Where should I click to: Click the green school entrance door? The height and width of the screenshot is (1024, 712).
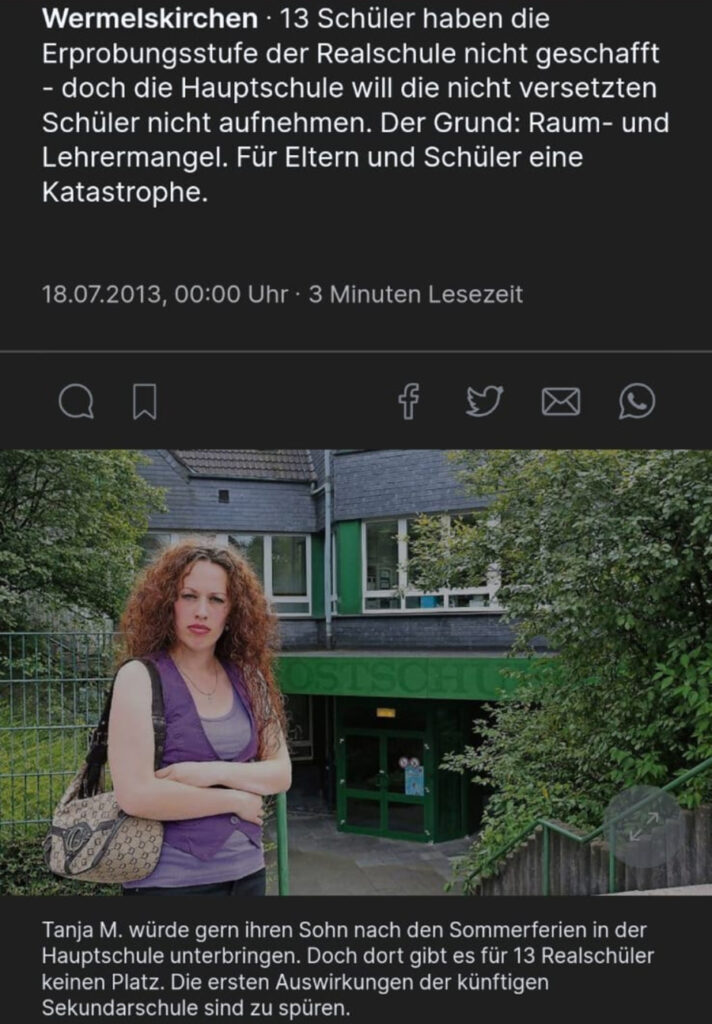pyautogui.click(x=385, y=771)
